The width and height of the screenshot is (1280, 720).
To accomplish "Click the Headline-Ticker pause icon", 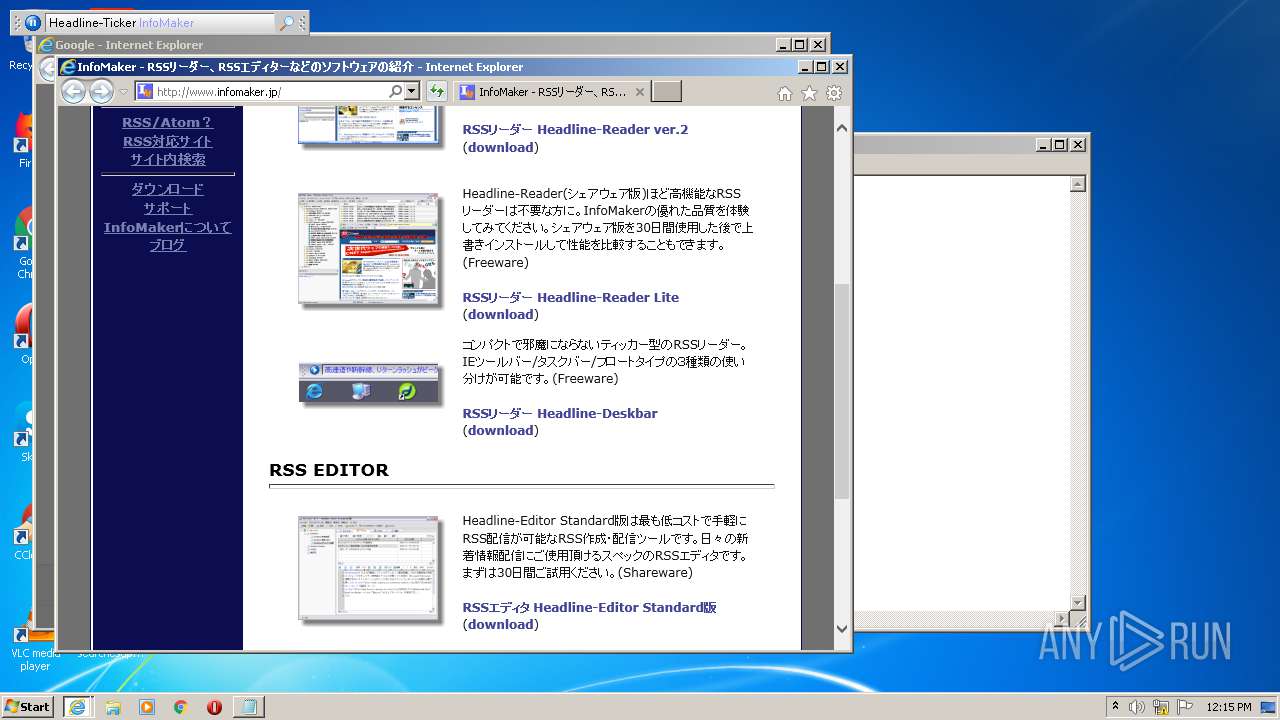I will 31,22.
